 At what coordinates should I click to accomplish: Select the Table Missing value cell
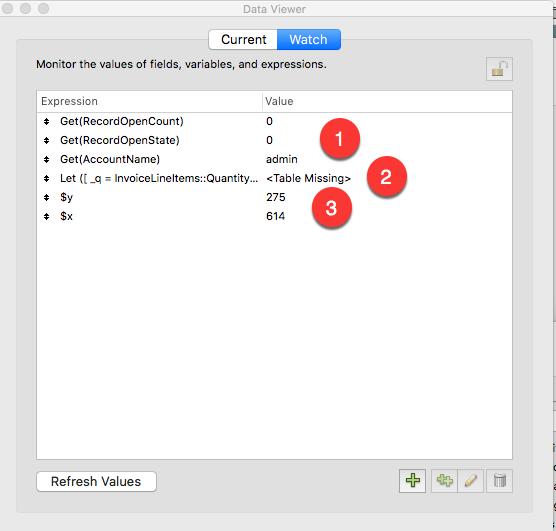(x=308, y=178)
